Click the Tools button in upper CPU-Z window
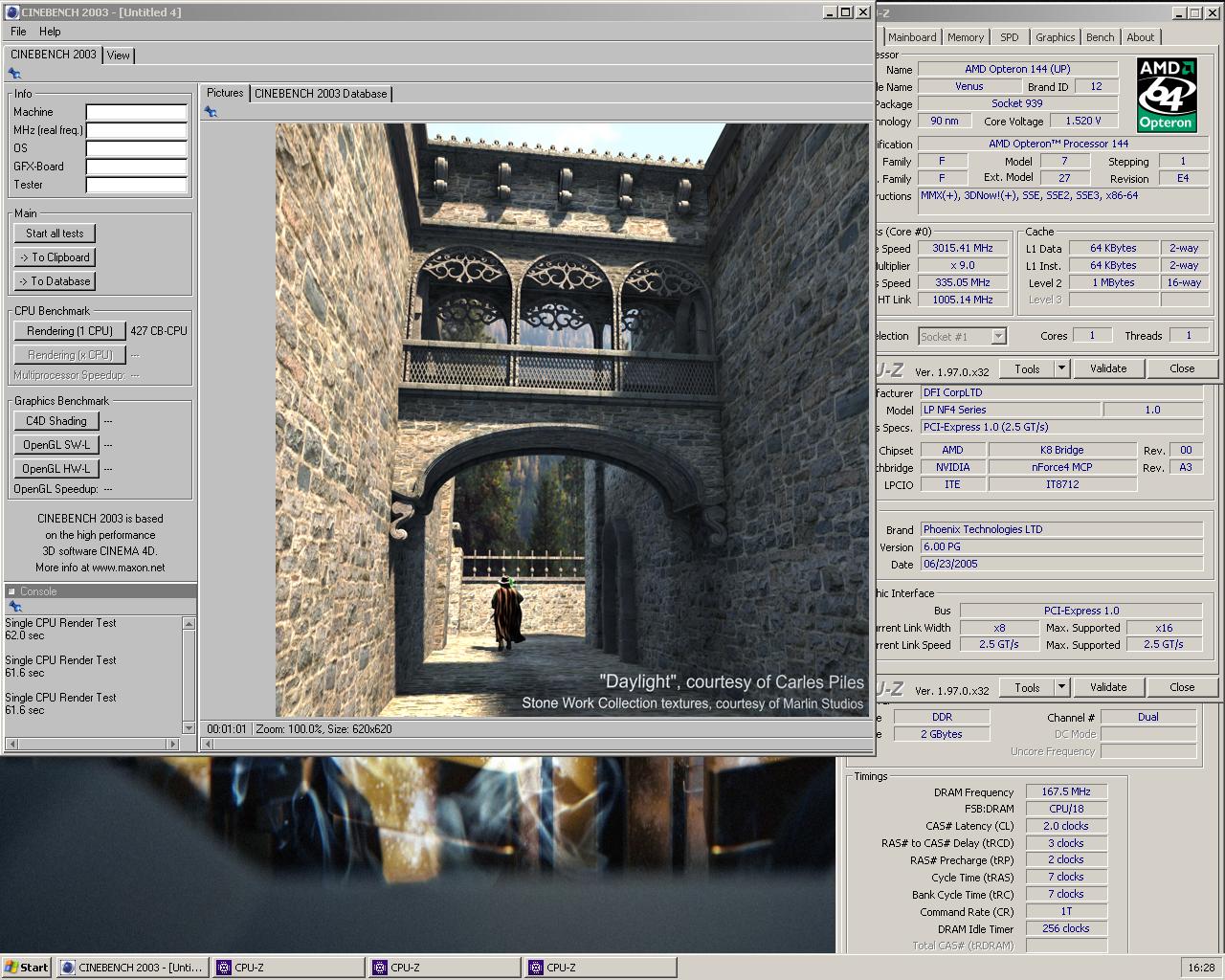The image size is (1225, 980). pyautogui.click(x=1027, y=368)
